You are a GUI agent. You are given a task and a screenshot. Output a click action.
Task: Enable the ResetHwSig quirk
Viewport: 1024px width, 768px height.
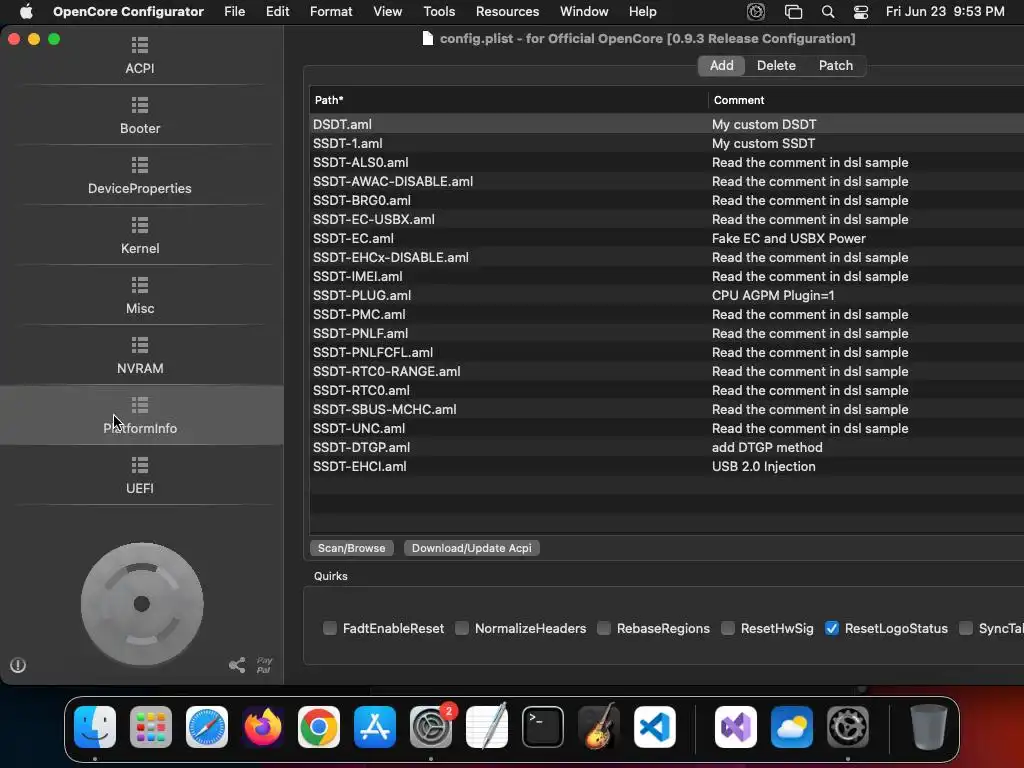click(728, 628)
